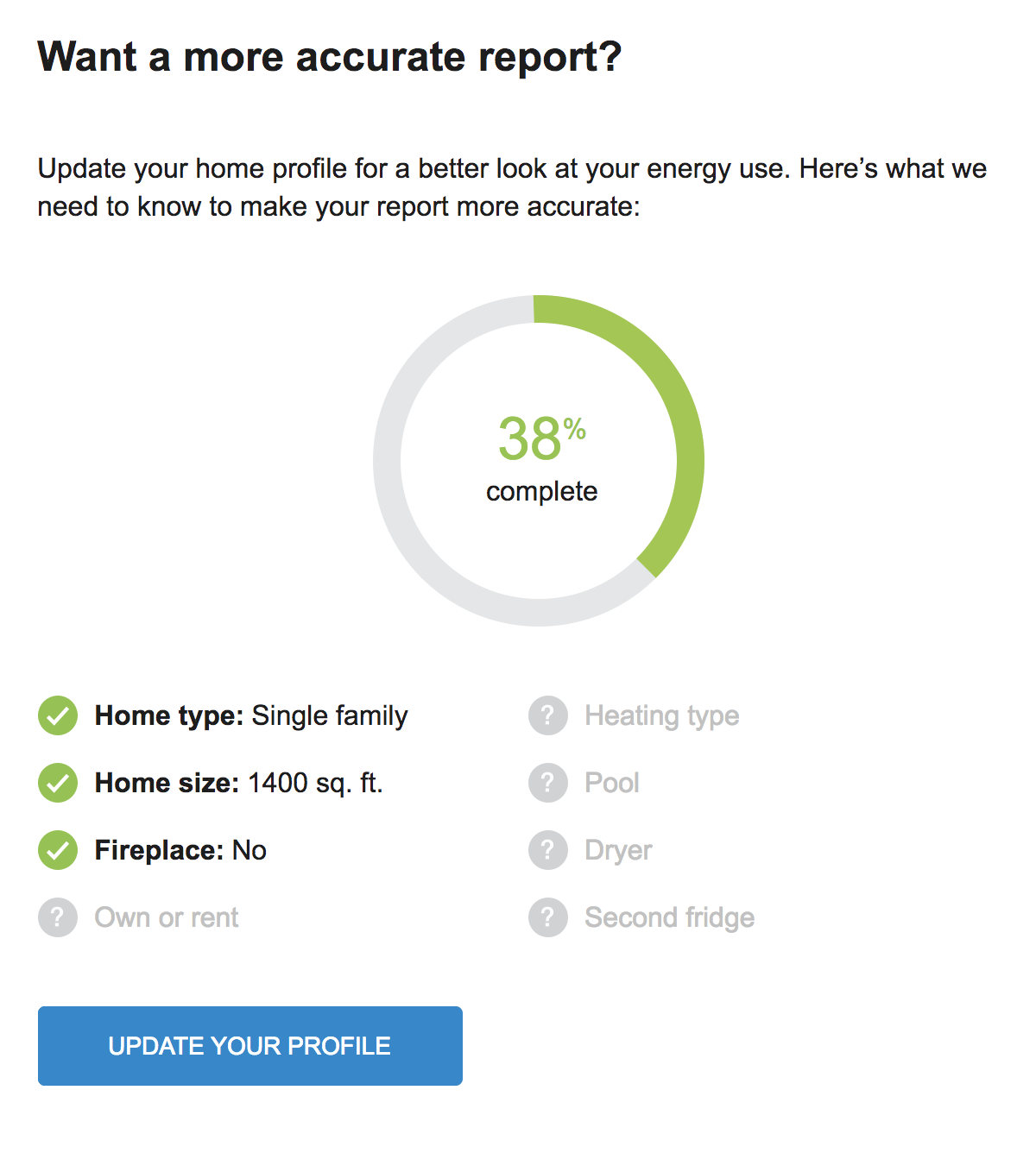
Task: Click the complete label inside the circle
Action: click(x=540, y=492)
